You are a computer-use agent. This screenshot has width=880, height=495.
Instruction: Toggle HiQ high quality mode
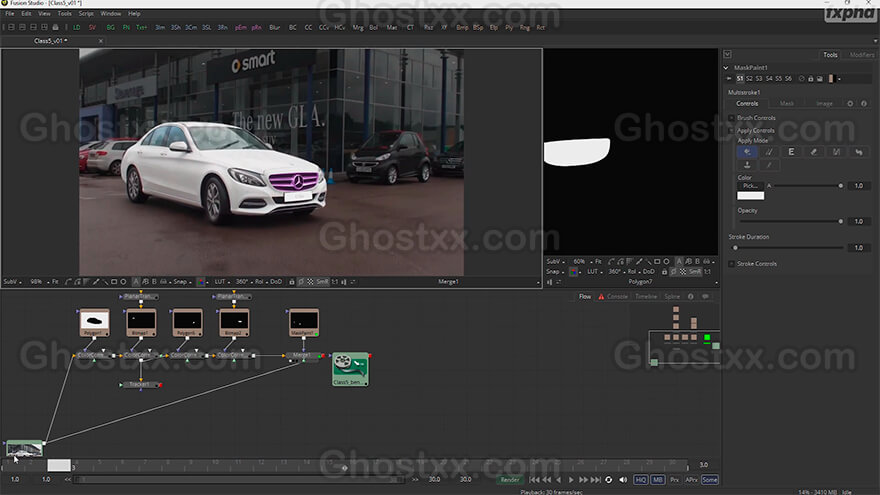pos(640,480)
